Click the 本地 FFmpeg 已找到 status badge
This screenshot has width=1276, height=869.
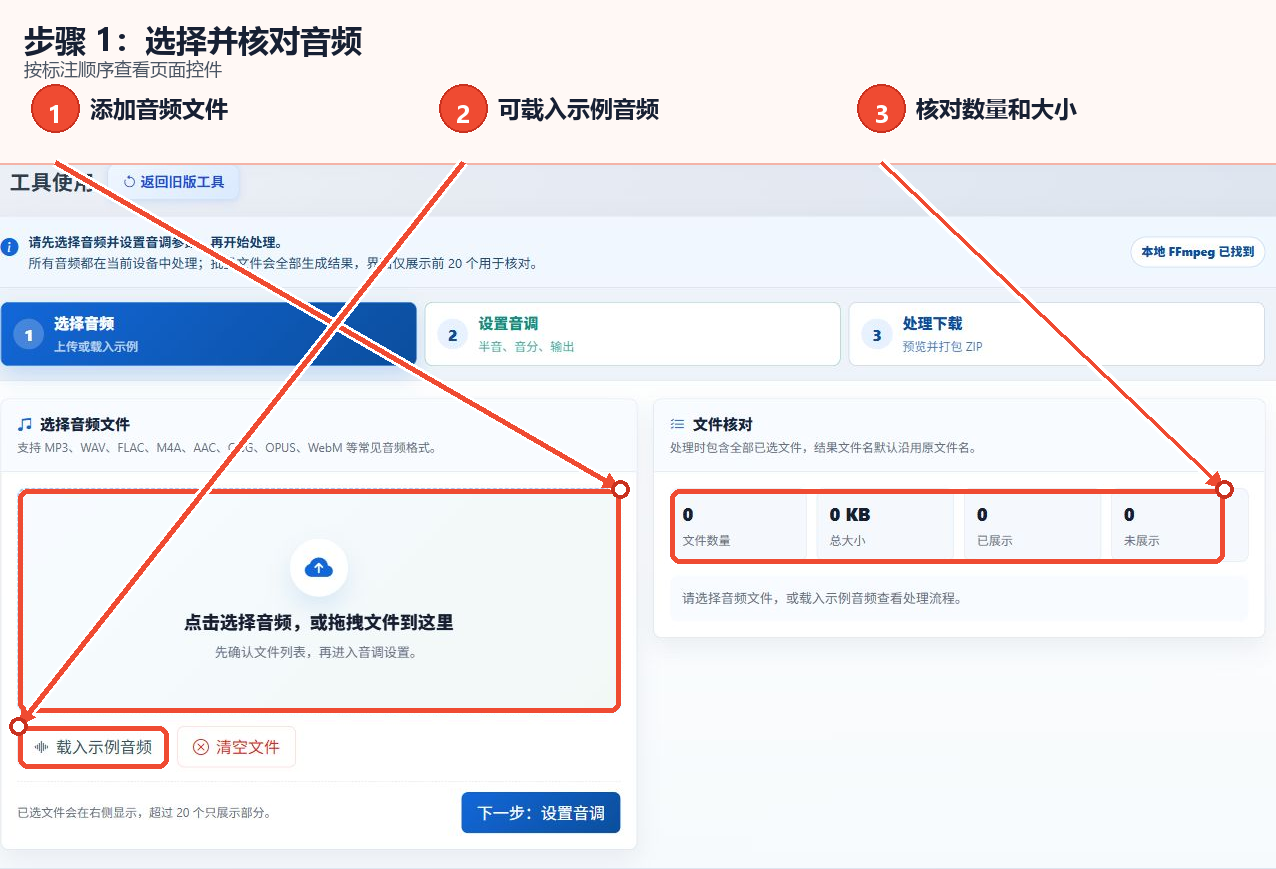[x=1197, y=252]
